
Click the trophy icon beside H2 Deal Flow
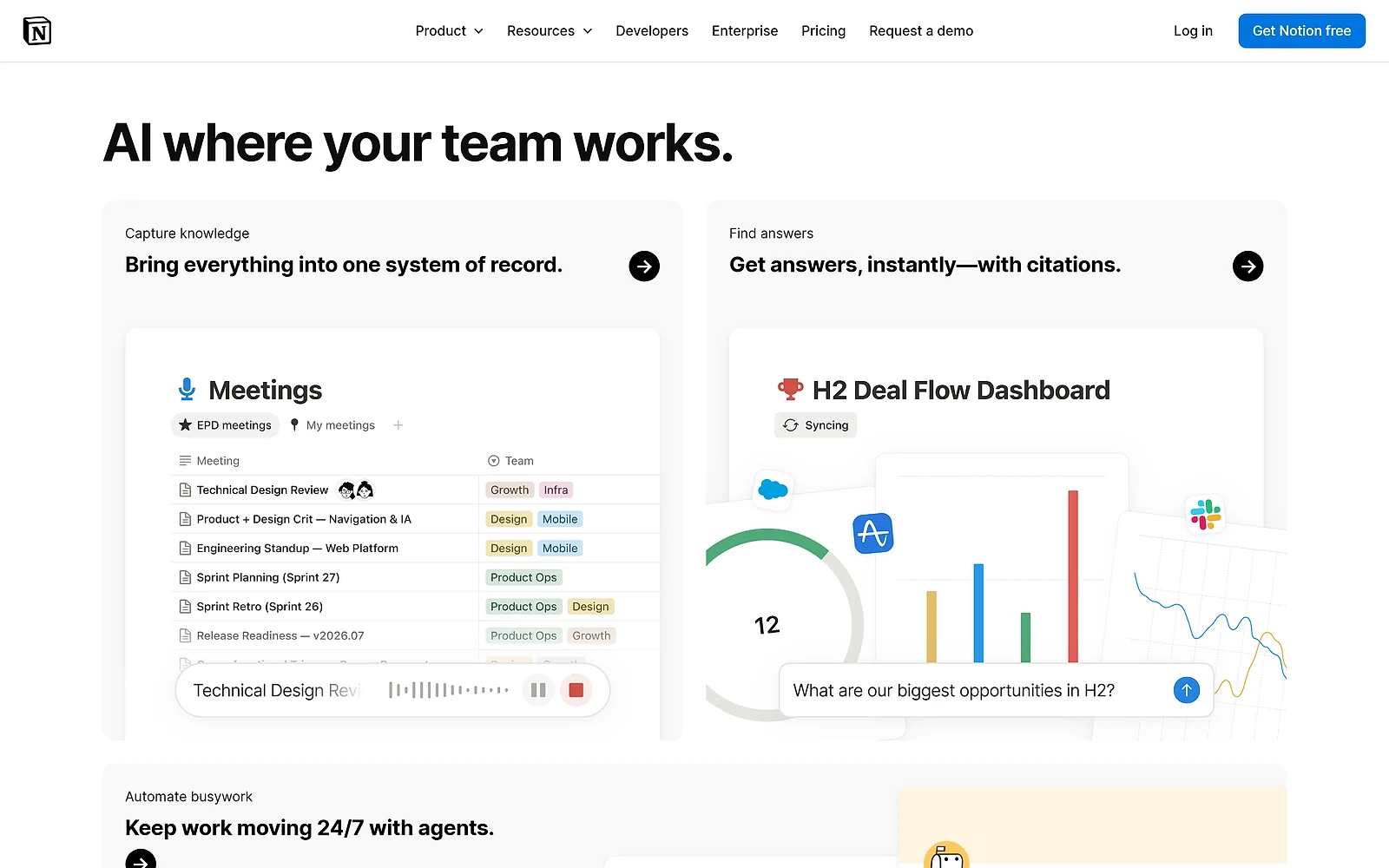tap(790, 390)
